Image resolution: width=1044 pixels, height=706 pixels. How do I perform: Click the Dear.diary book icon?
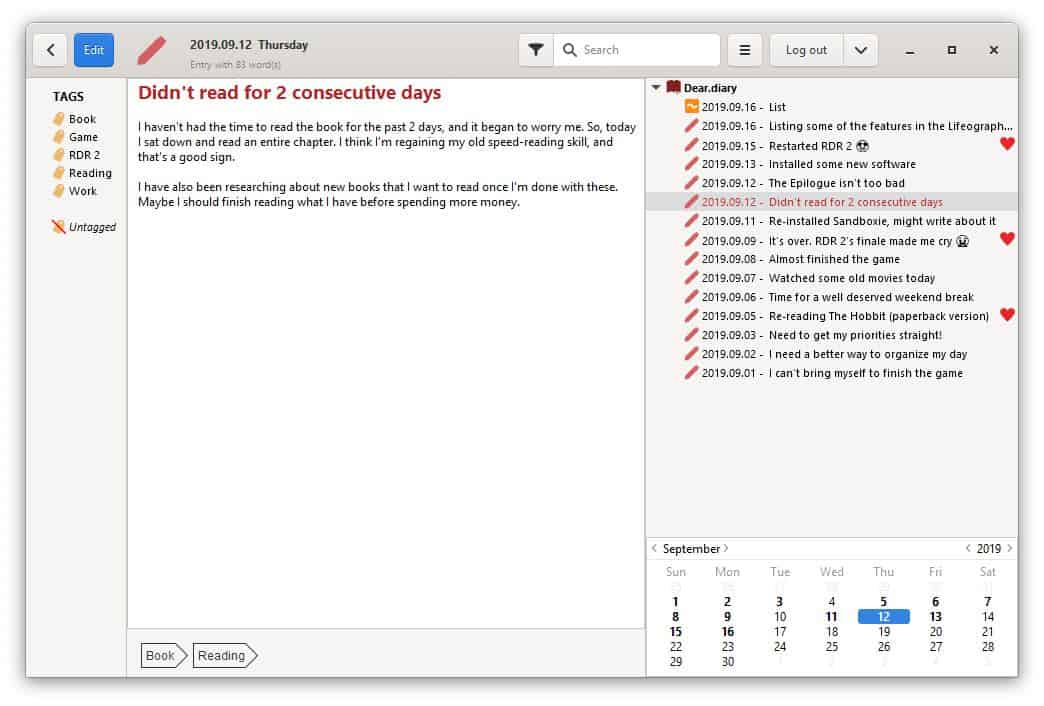(x=672, y=87)
